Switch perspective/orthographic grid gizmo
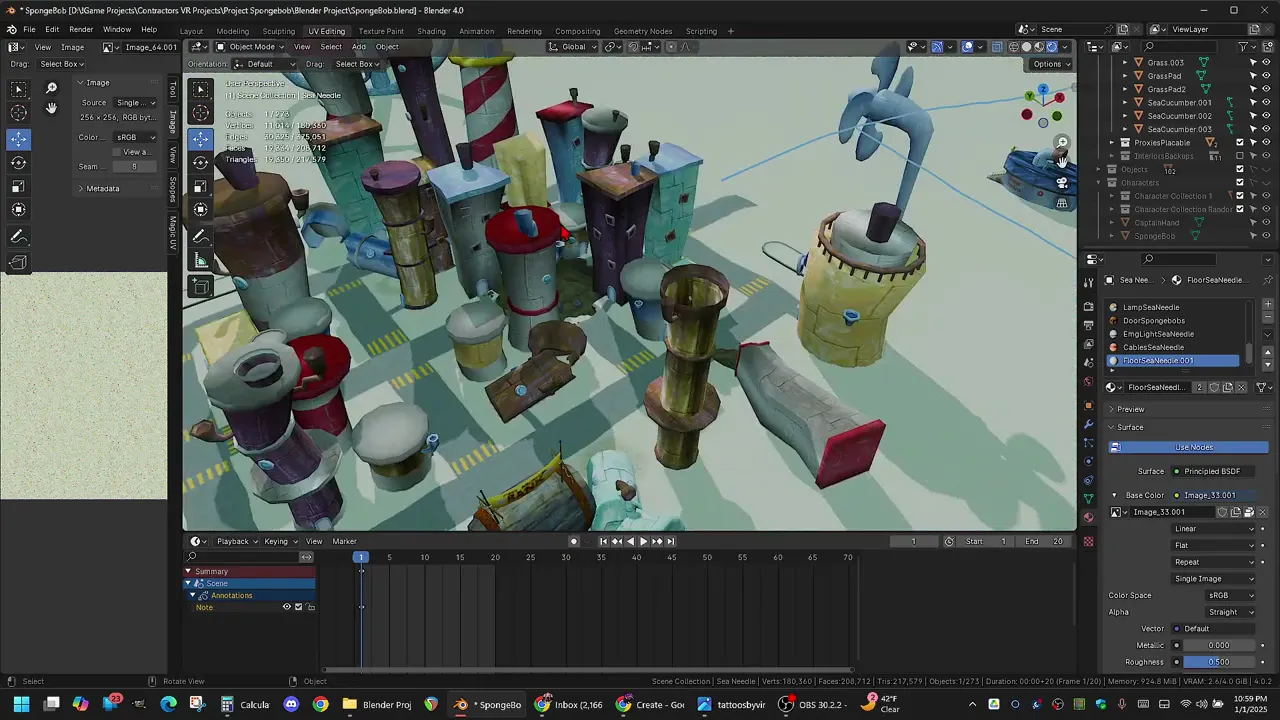Screen dimensions: 1280x720 click(x=1062, y=203)
